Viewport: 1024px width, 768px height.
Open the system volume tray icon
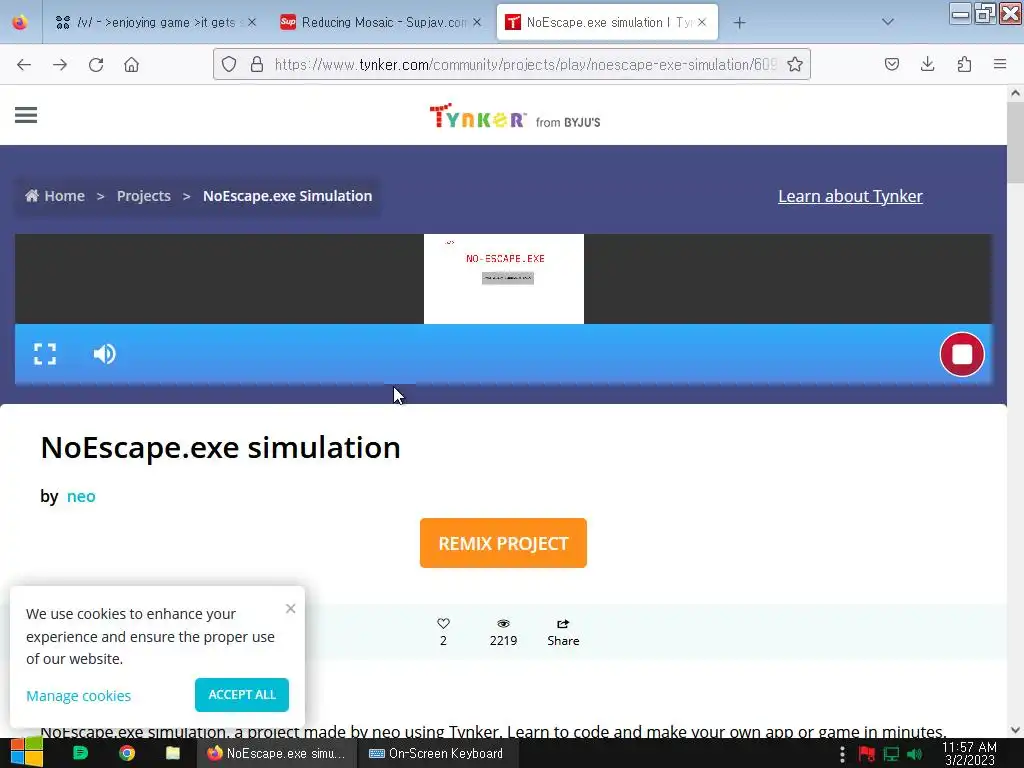coord(916,754)
